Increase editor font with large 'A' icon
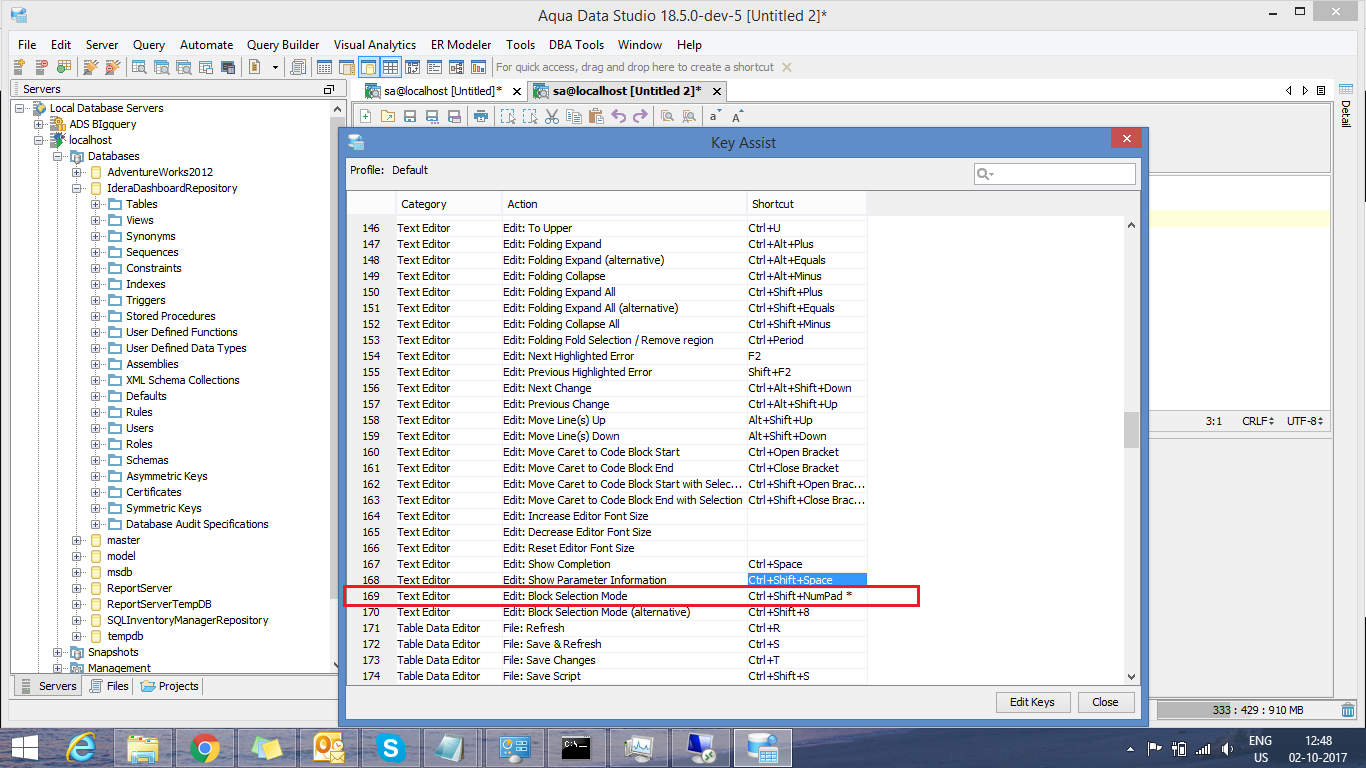 tap(737, 116)
